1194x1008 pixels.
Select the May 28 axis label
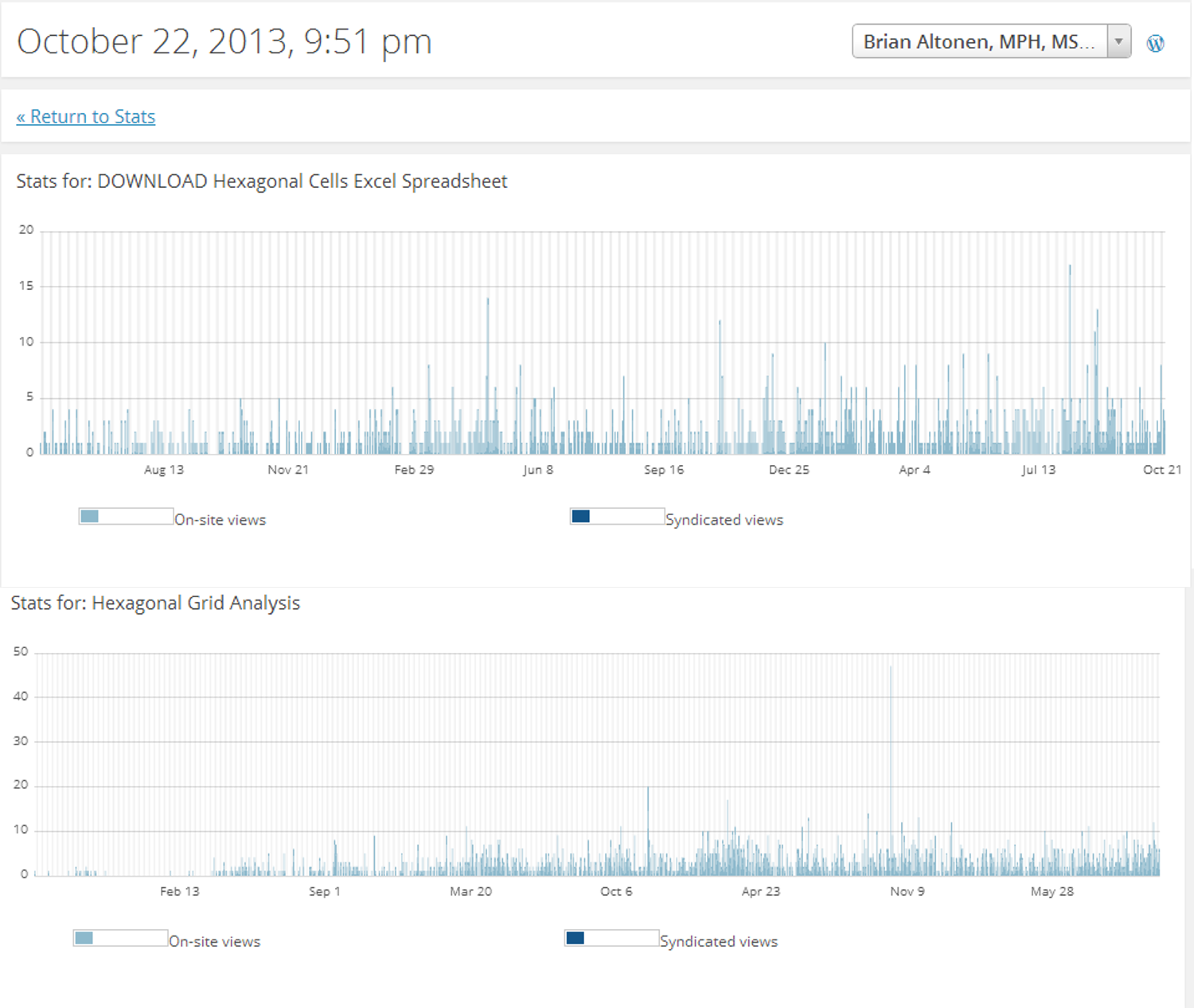(1052, 892)
